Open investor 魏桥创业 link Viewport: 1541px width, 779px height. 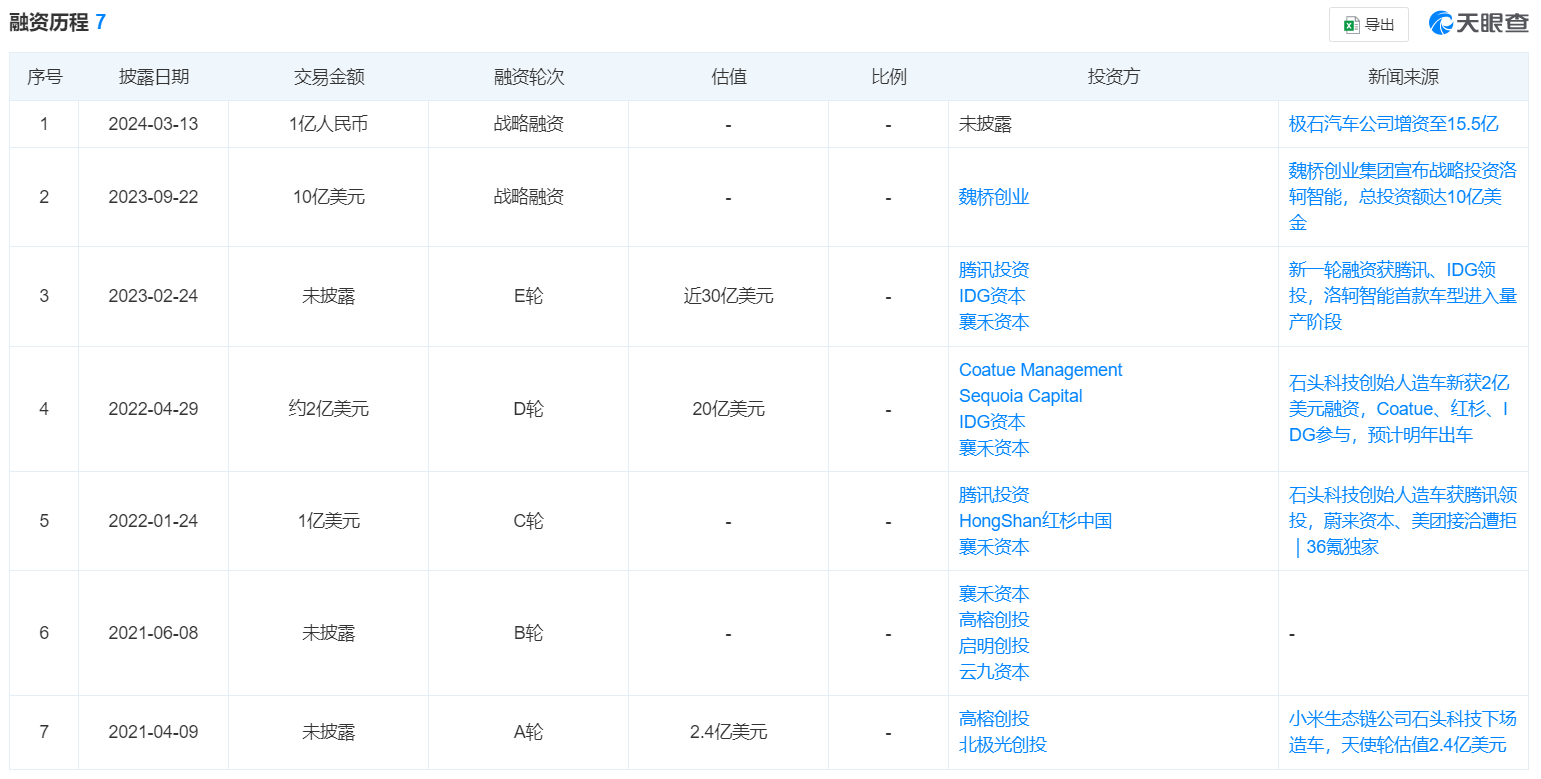coord(994,197)
